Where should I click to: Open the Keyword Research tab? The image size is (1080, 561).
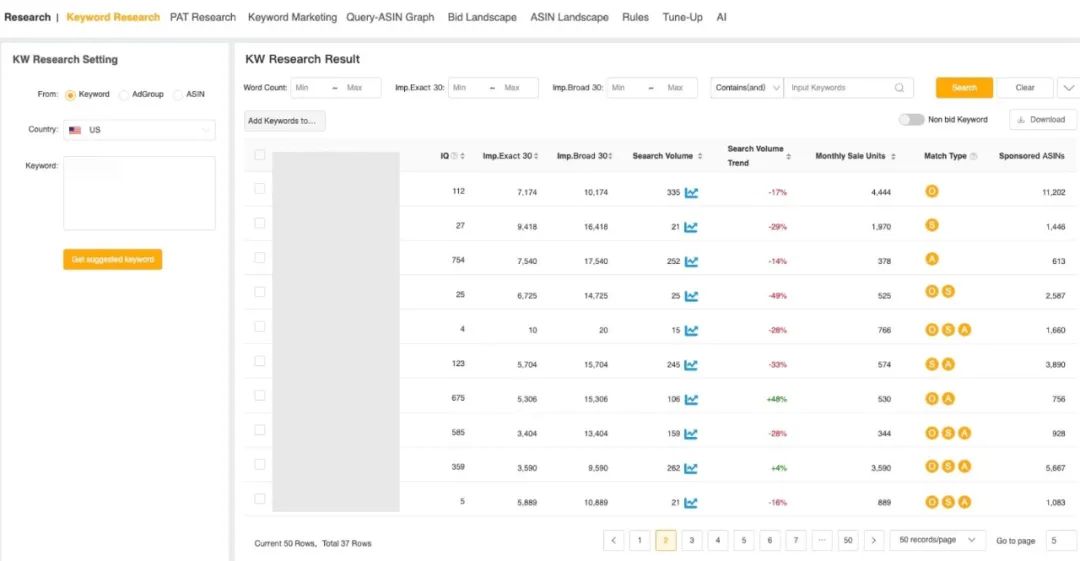coord(113,17)
